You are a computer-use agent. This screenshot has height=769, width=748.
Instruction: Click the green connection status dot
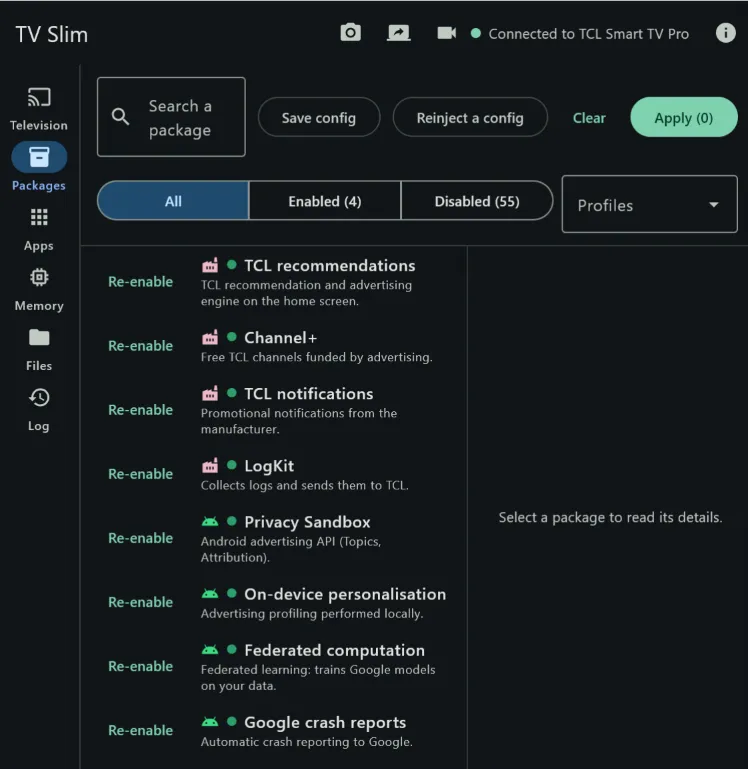point(475,33)
